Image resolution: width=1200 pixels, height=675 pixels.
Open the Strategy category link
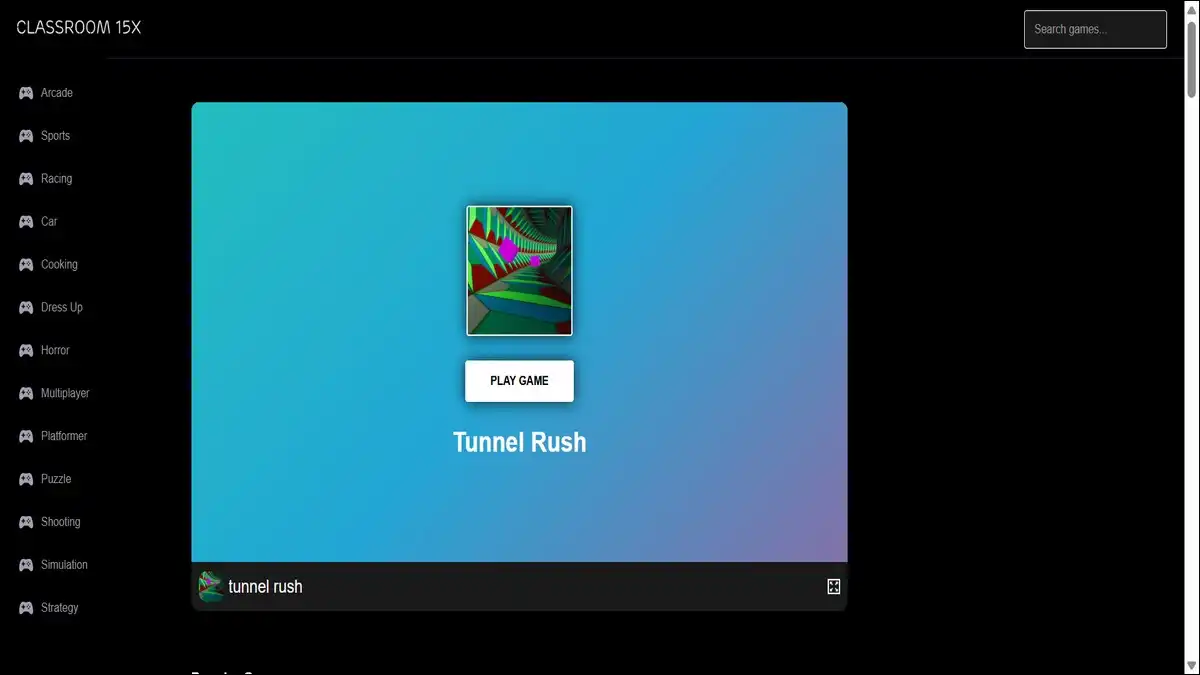click(60, 609)
